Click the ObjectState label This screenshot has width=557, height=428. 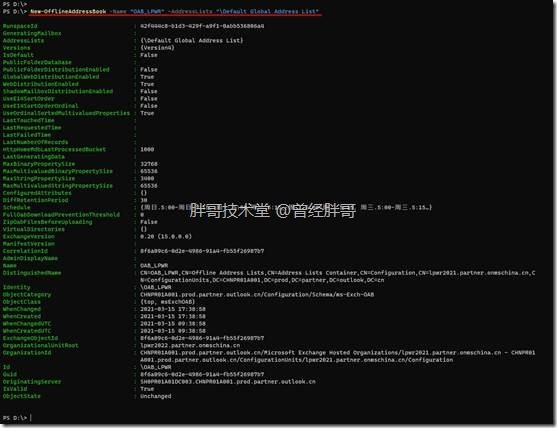[22, 396]
